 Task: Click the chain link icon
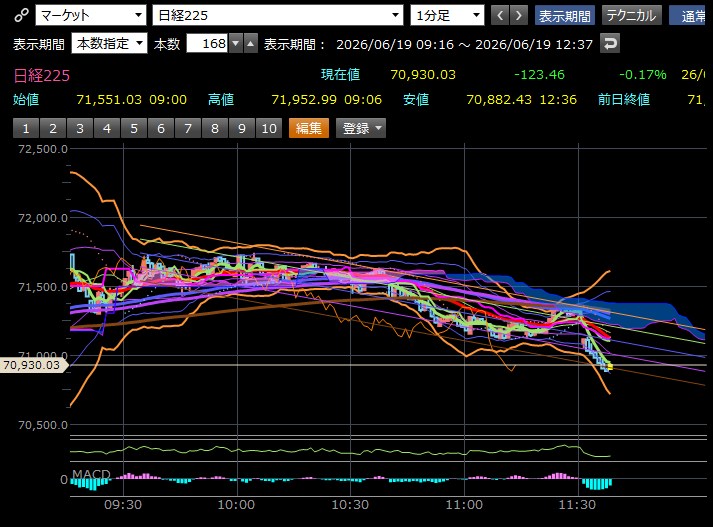[x=21, y=15]
